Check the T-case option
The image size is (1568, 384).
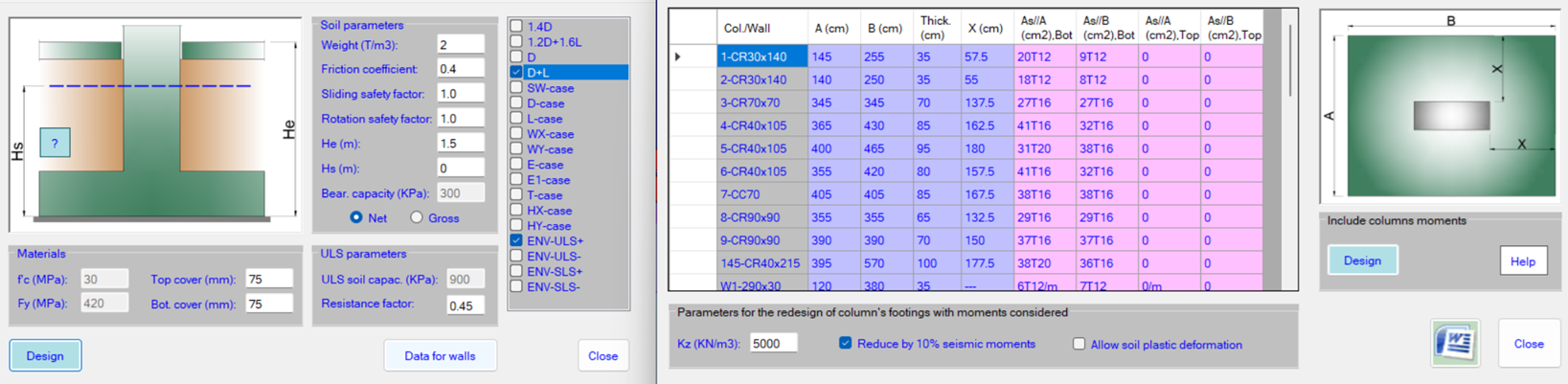click(516, 195)
